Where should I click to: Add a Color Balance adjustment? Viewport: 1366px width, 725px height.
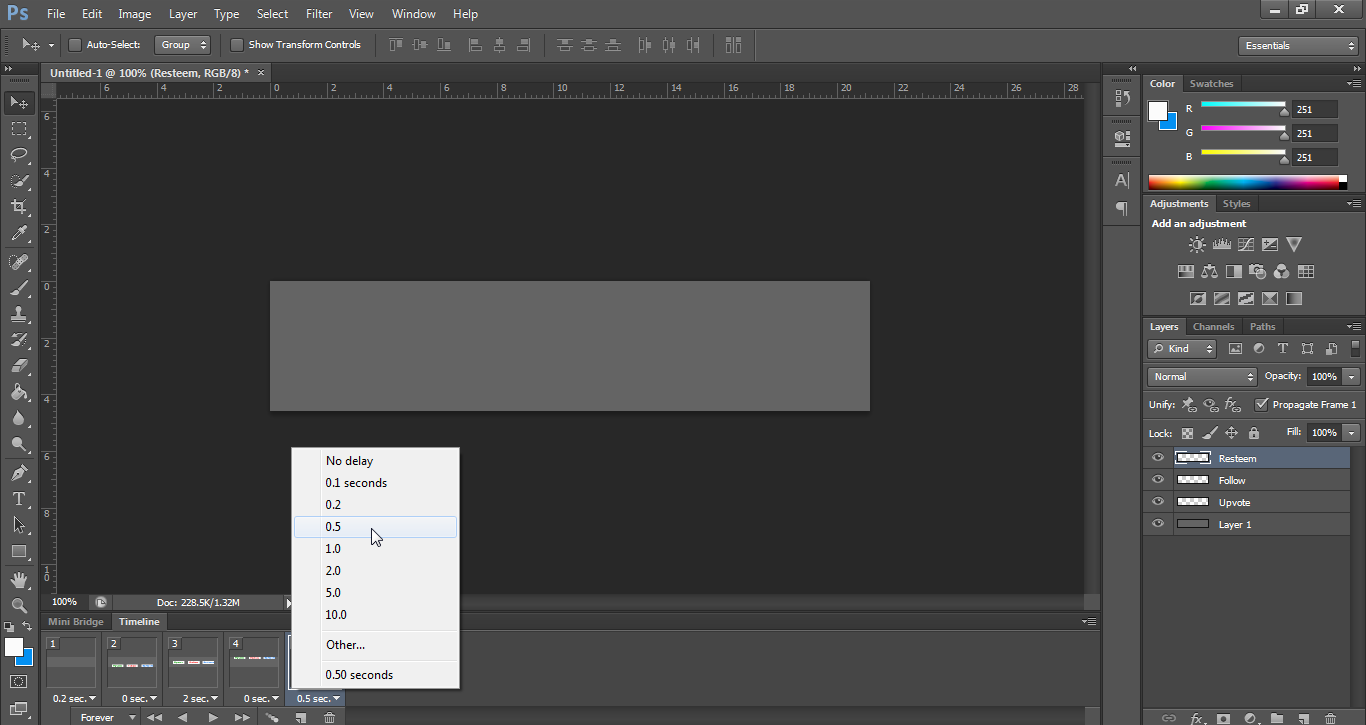[x=1210, y=271]
